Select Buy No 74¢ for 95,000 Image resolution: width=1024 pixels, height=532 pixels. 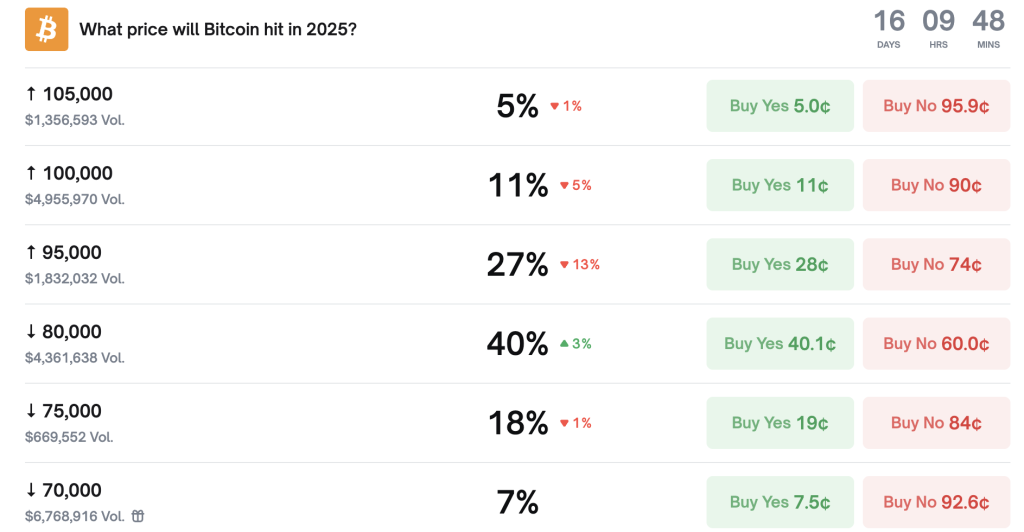[936, 264]
